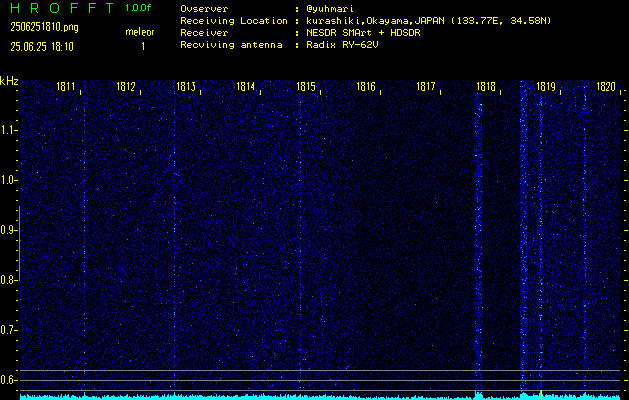Click time axis label 1816
This screenshot has width=629, height=400.
(x=366, y=87)
